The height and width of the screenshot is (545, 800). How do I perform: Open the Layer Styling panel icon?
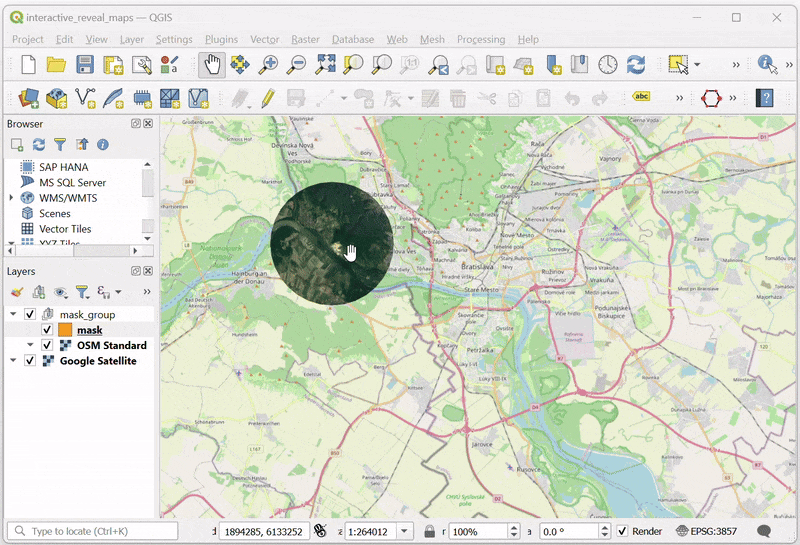(17, 292)
